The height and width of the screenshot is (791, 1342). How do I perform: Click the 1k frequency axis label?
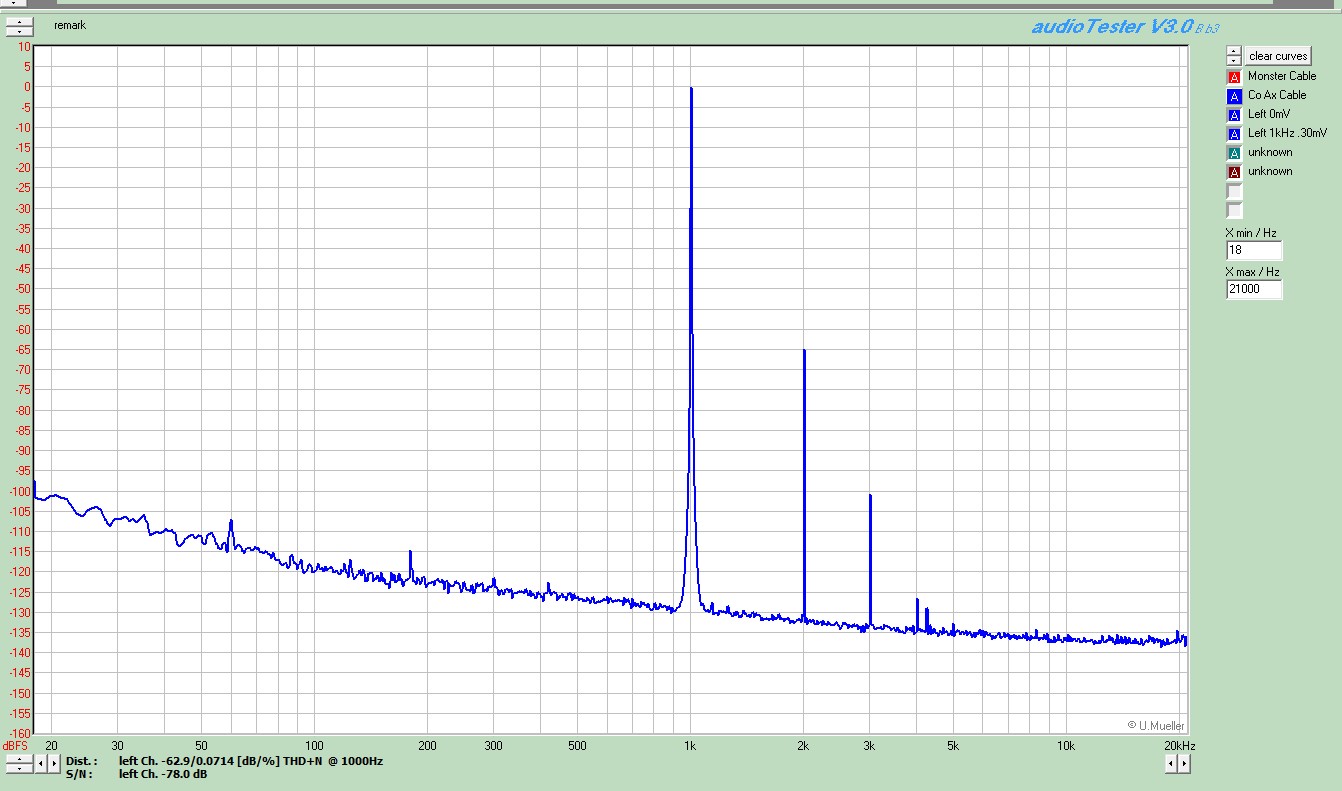tap(690, 746)
